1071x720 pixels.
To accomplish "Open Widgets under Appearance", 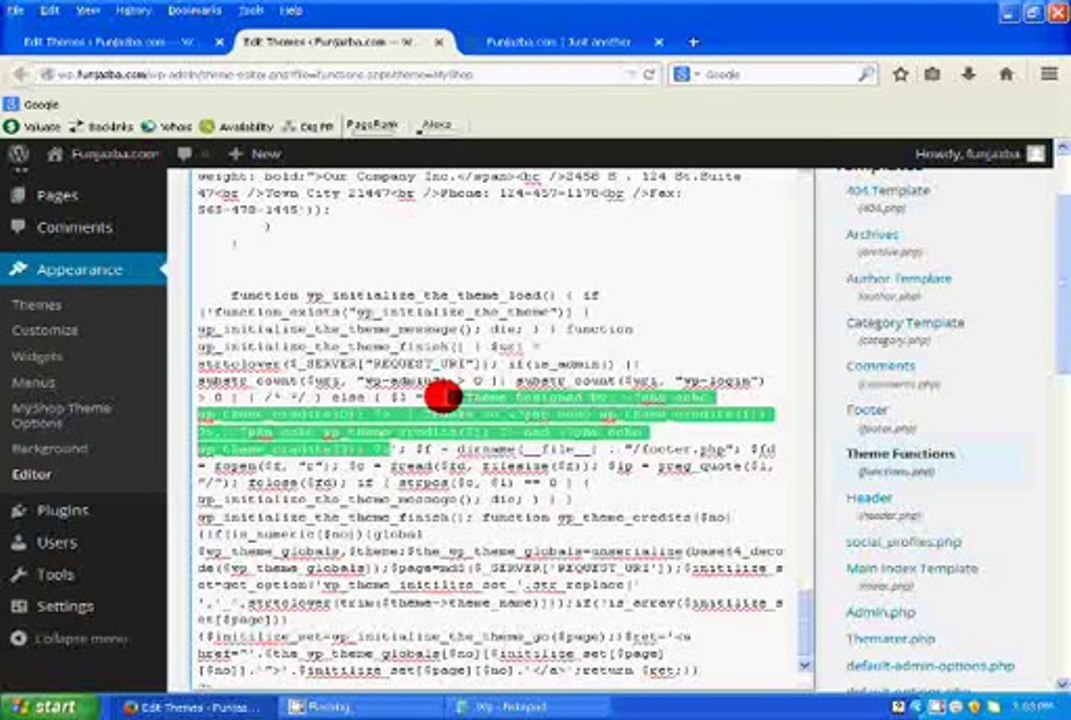I will point(38,357).
